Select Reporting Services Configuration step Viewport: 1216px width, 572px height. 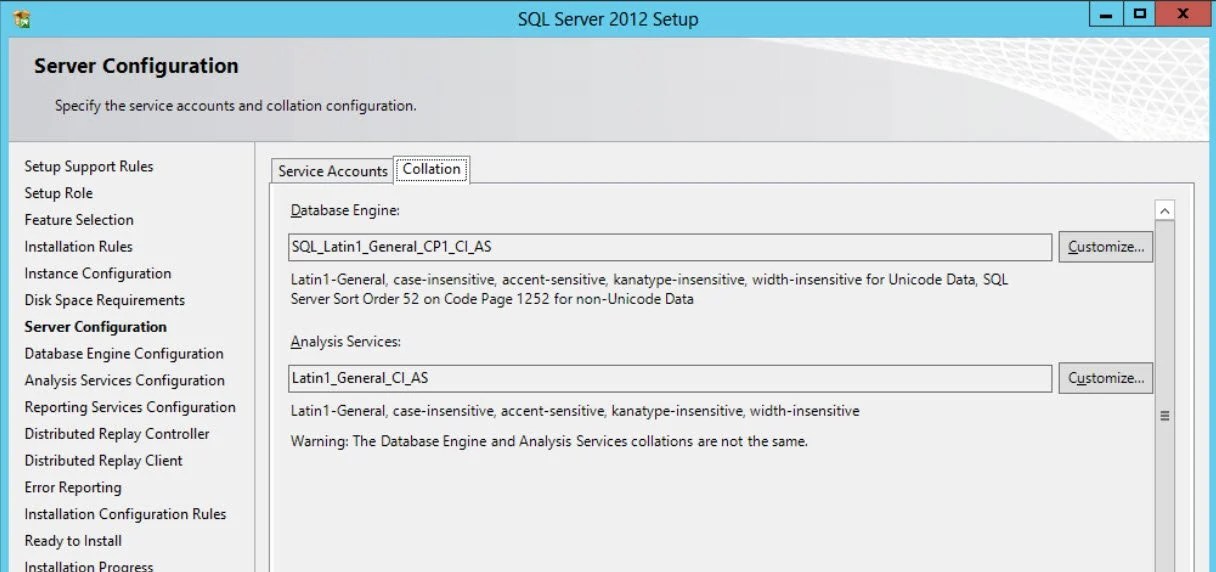coord(130,407)
